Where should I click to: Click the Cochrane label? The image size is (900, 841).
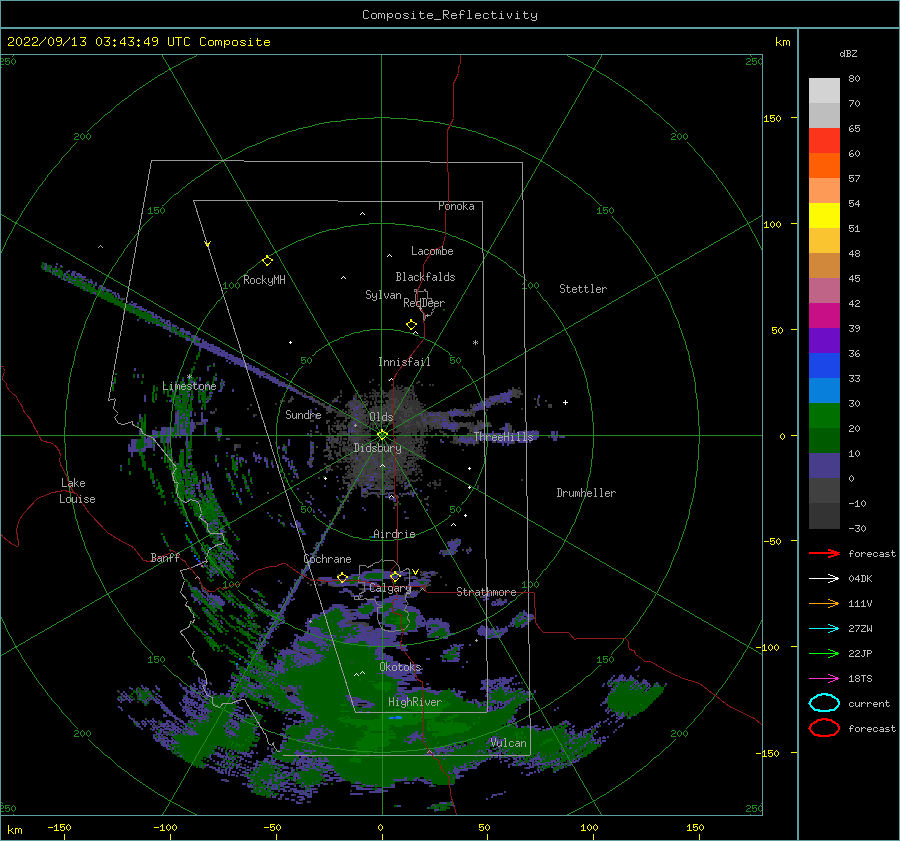click(x=327, y=559)
